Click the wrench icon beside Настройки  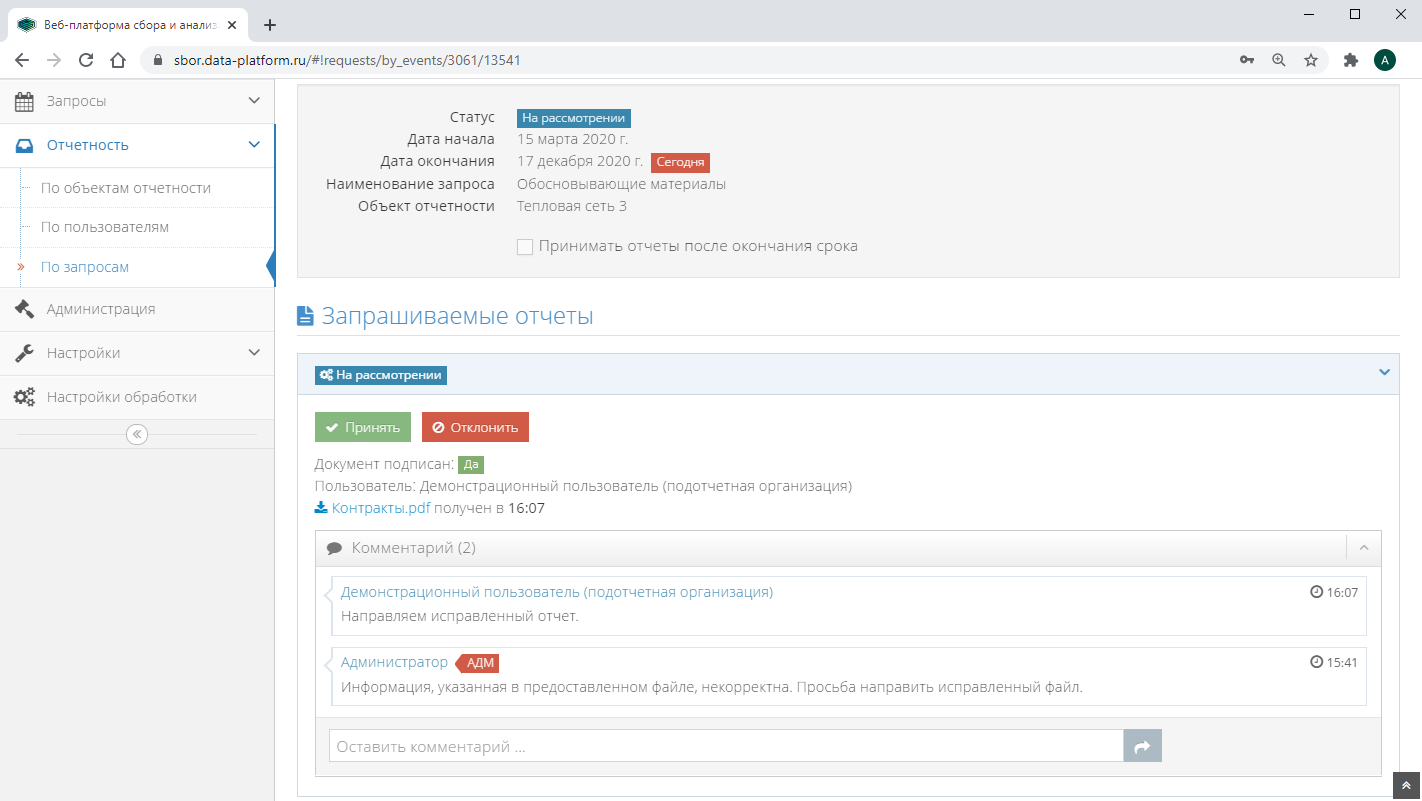point(24,353)
